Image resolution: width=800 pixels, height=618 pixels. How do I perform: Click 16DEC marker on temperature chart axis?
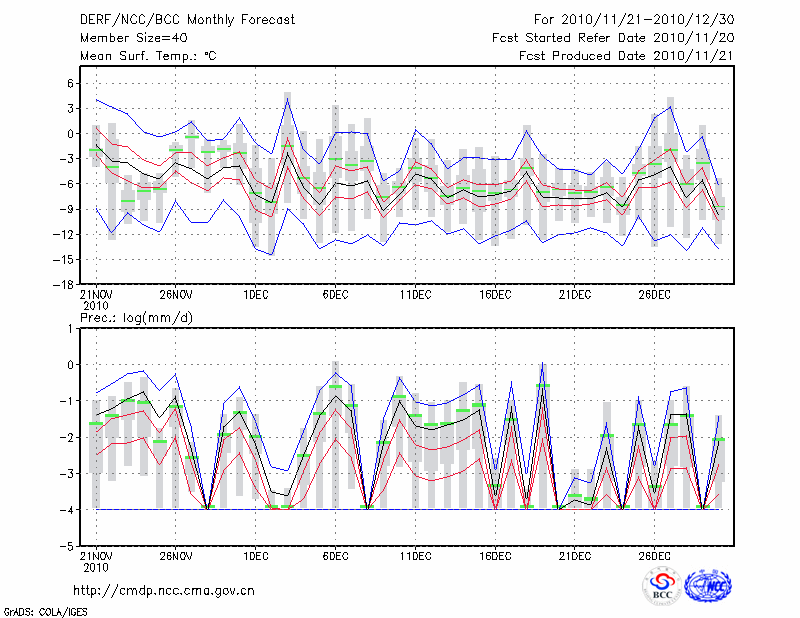point(495,294)
